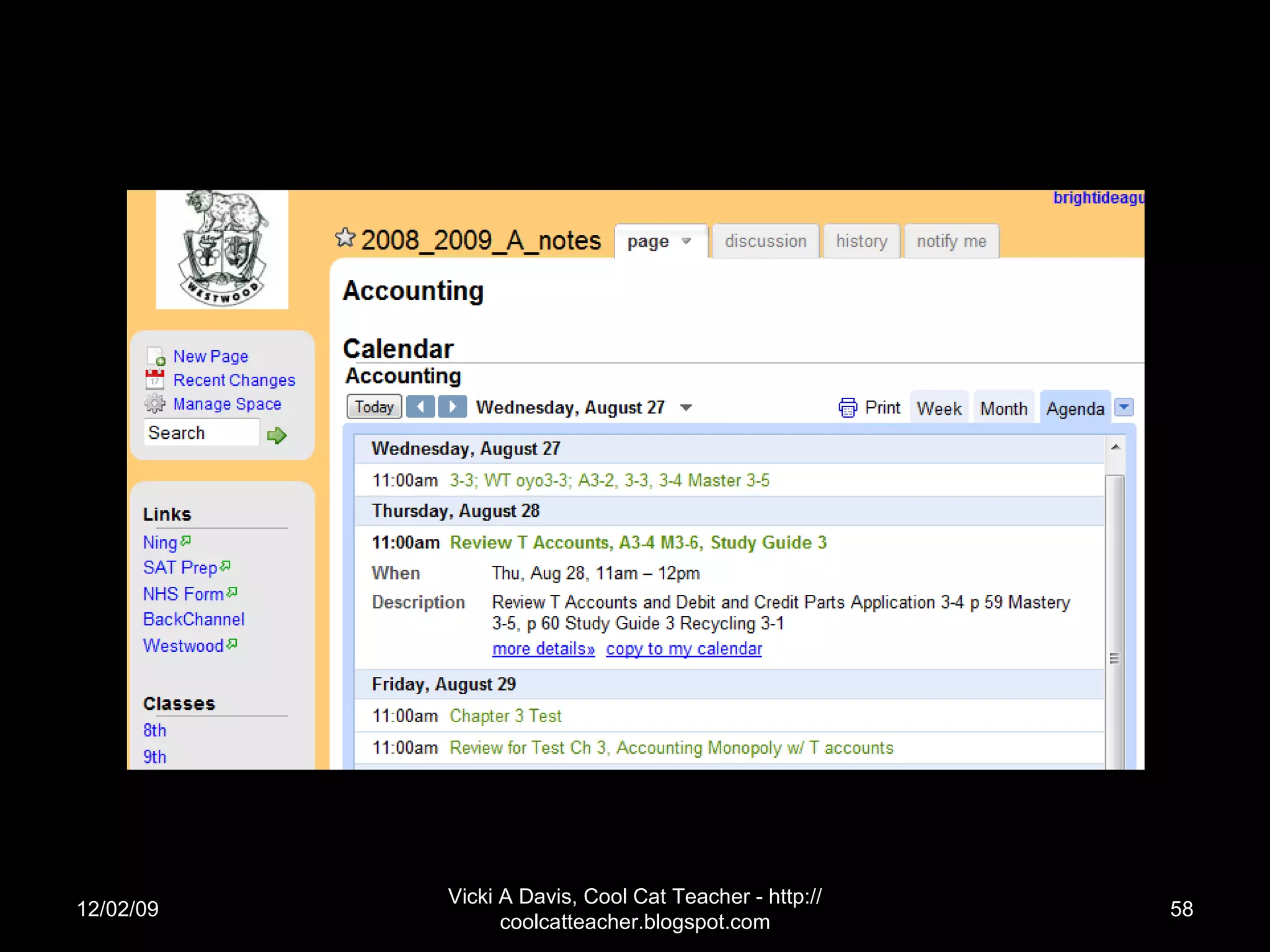Expand the date picker arrow beside August 27
Screen dimensions: 1270x952
pyautogui.click(x=686, y=408)
